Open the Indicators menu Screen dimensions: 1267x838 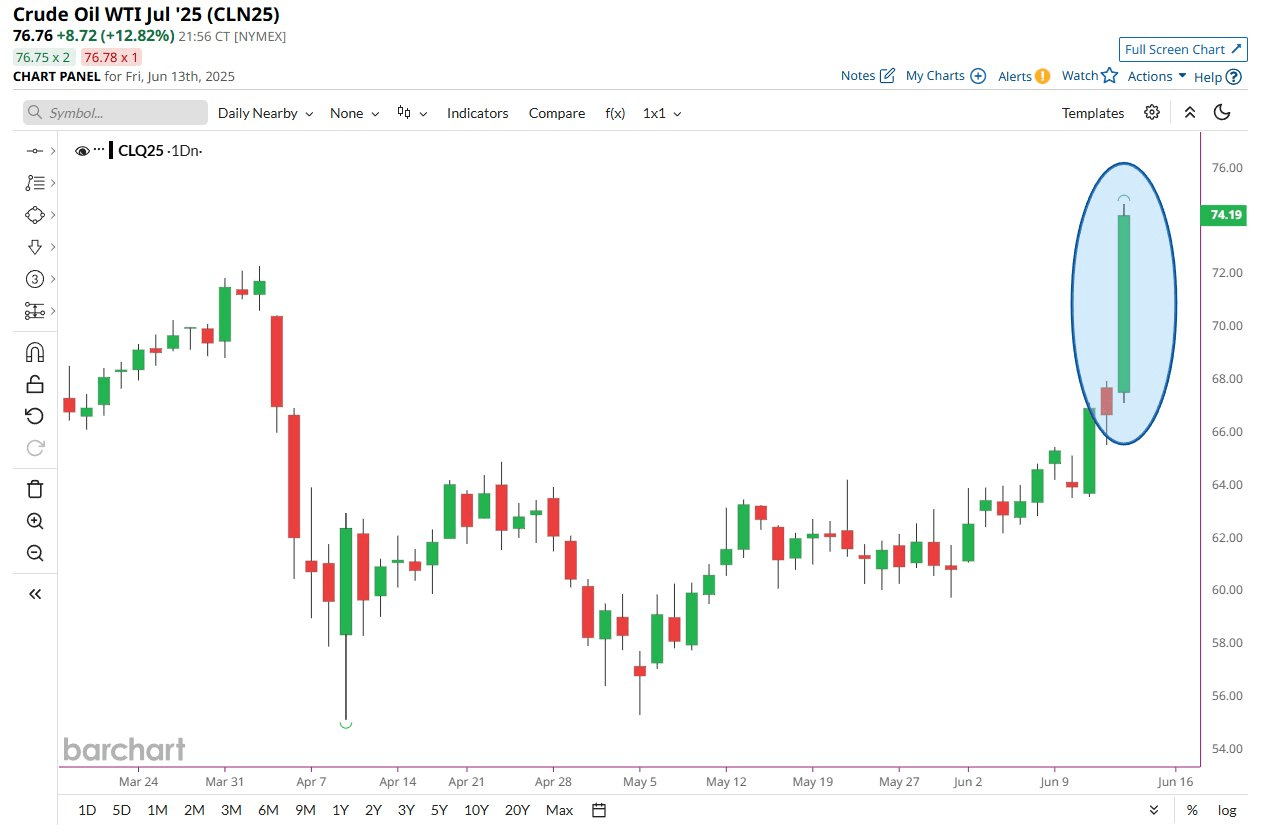pyautogui.click(x=477, y=113)
